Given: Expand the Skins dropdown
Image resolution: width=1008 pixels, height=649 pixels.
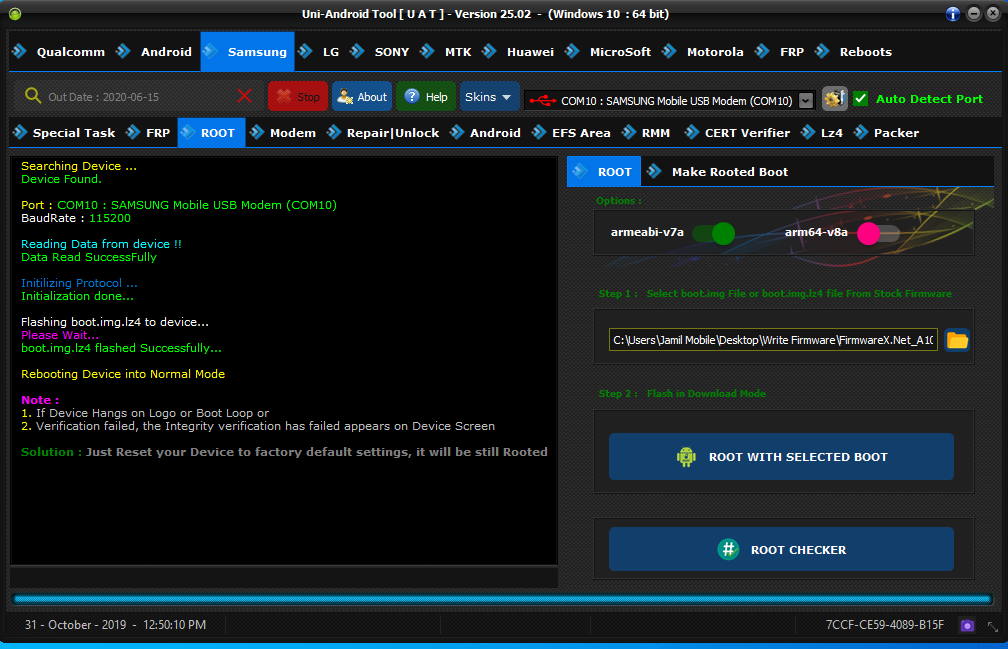Looking at the screenshot, I should (490, 96).
